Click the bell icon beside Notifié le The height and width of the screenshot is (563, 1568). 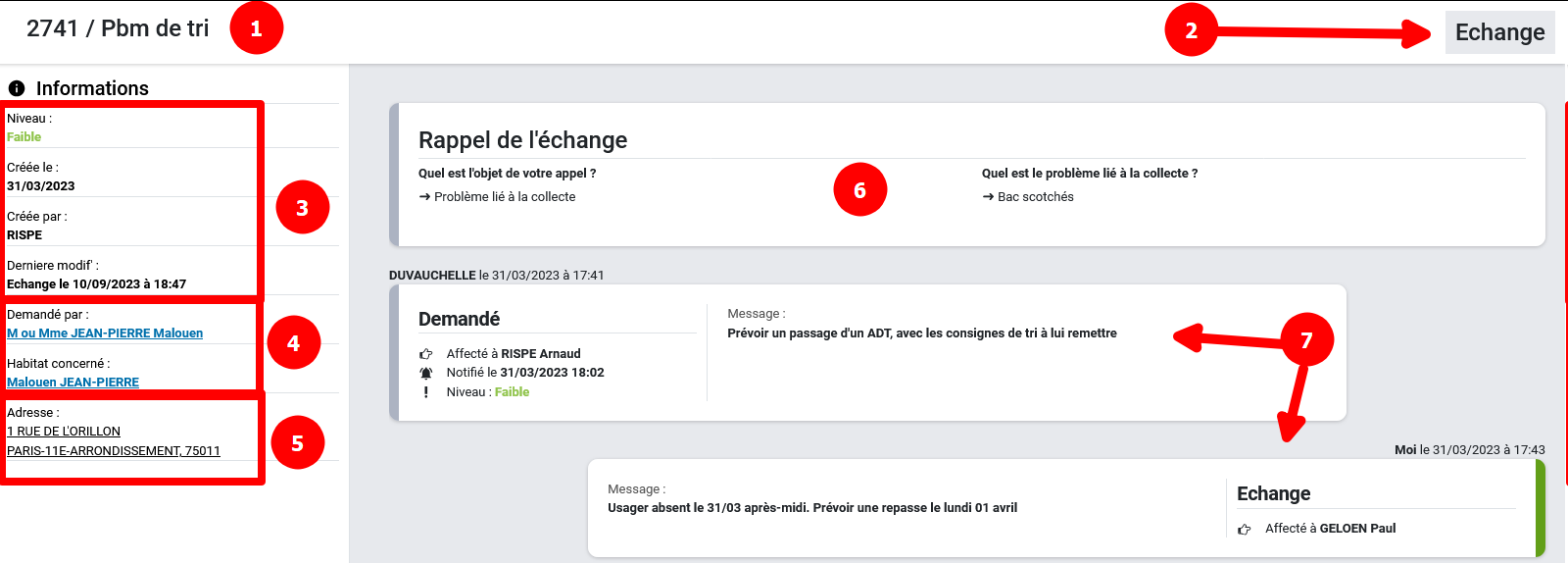point(425,373)
